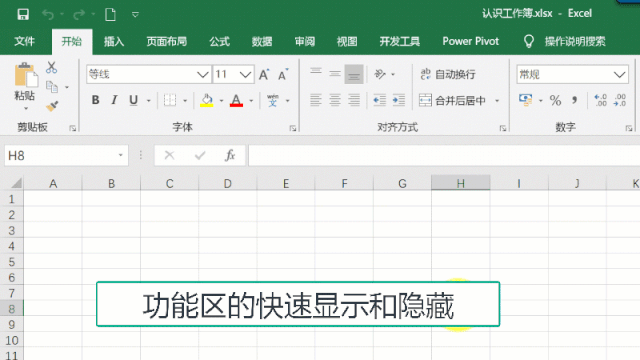Image resolution: width=640 pixels, height=360 pixels.
Task: Toggle Bold formatting
Action: [96, 100]
